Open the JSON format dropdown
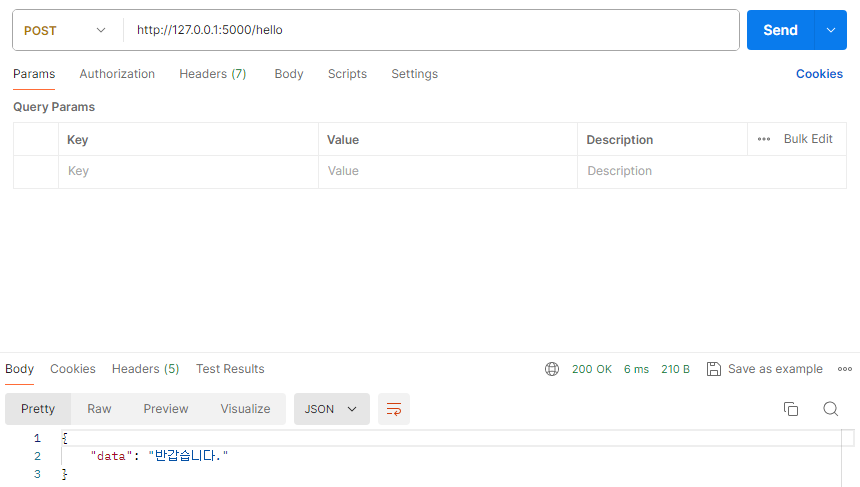 (332, 409)
